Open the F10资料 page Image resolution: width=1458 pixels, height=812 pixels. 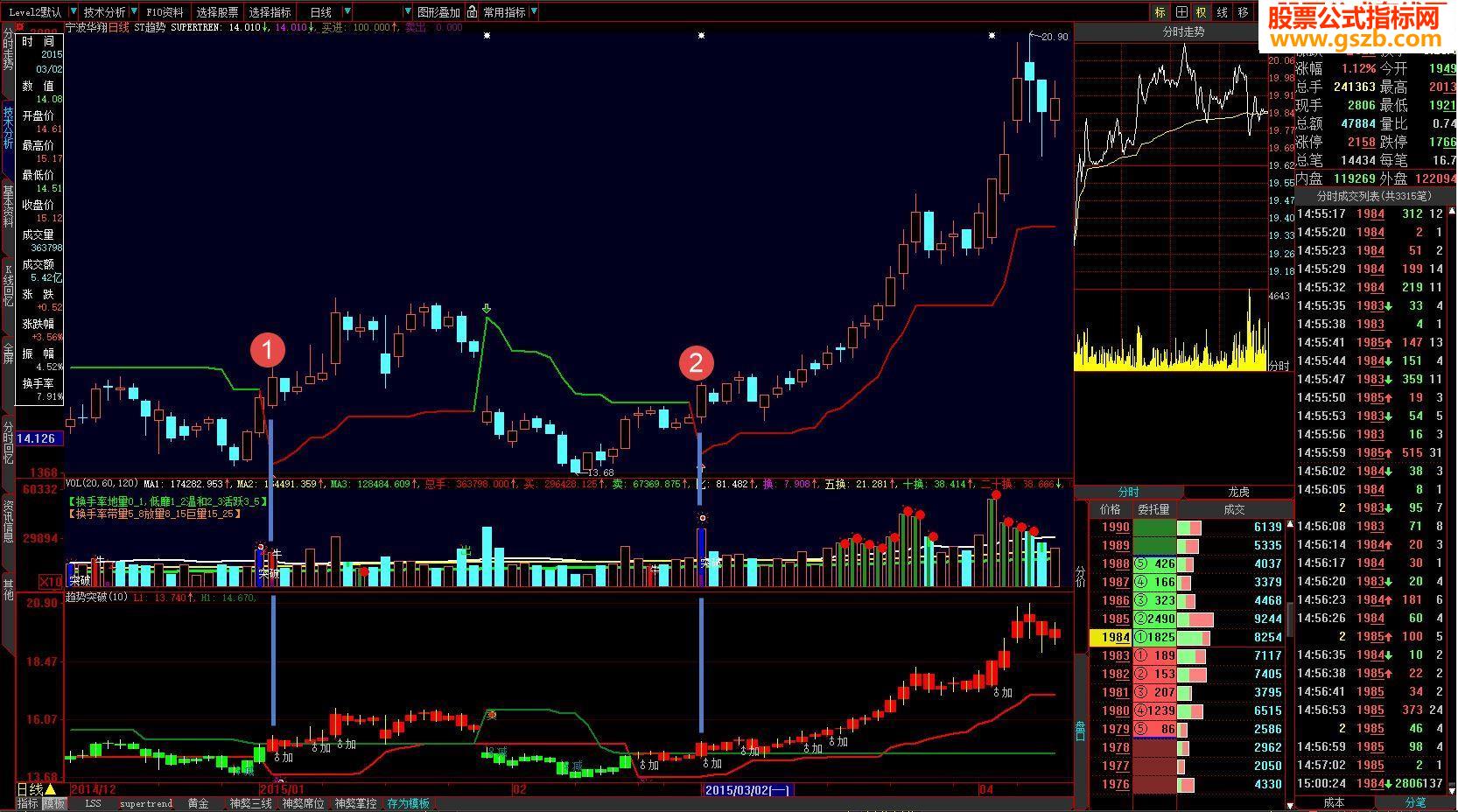tap(165, 12)
